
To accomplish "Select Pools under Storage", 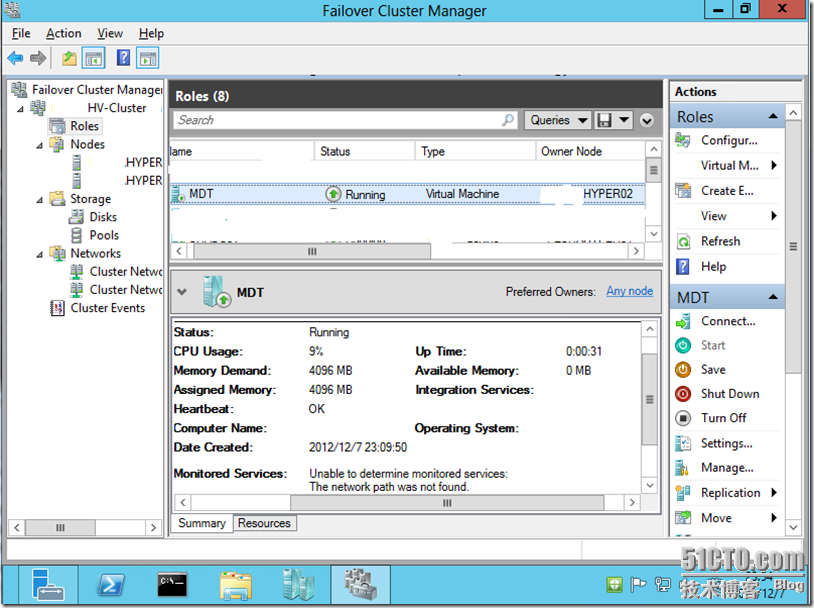I will [x=104, y=235].
